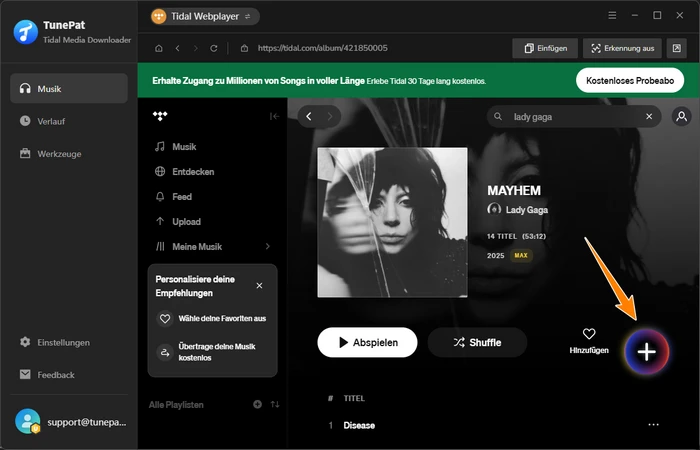Open the Werkzeuge tools section
The width and height of the screenshot is (700, 450).
pos(69,154)
